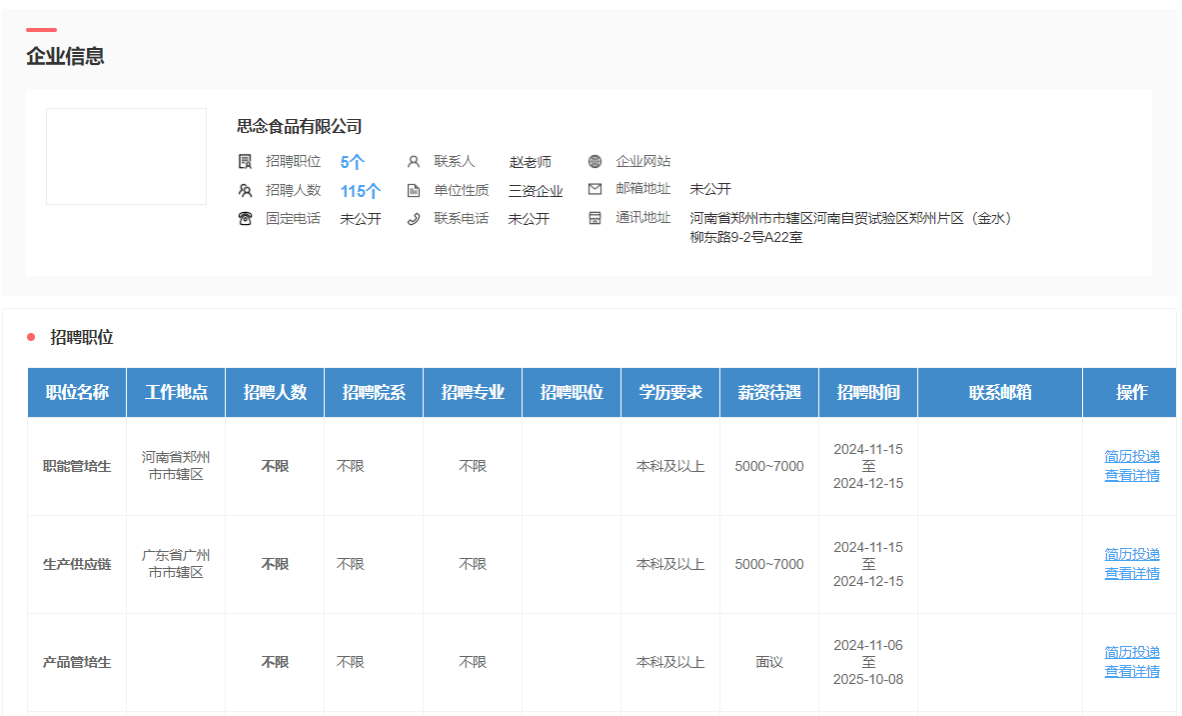Click the 企业信息 section heading
Image resolution: width=1182 pixels, height=716 pixels.
[65, 56]
